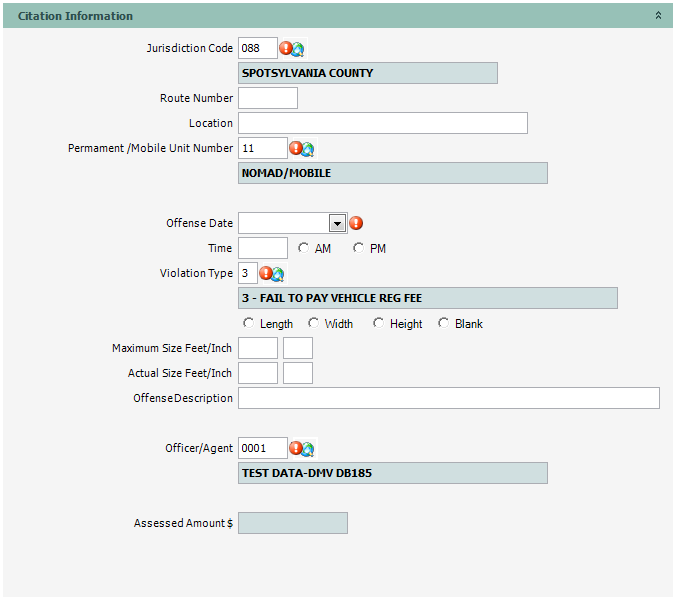Click the red alert icon beside Violation Type
This screenshot has height=604, width=679.
coord(266,273)
